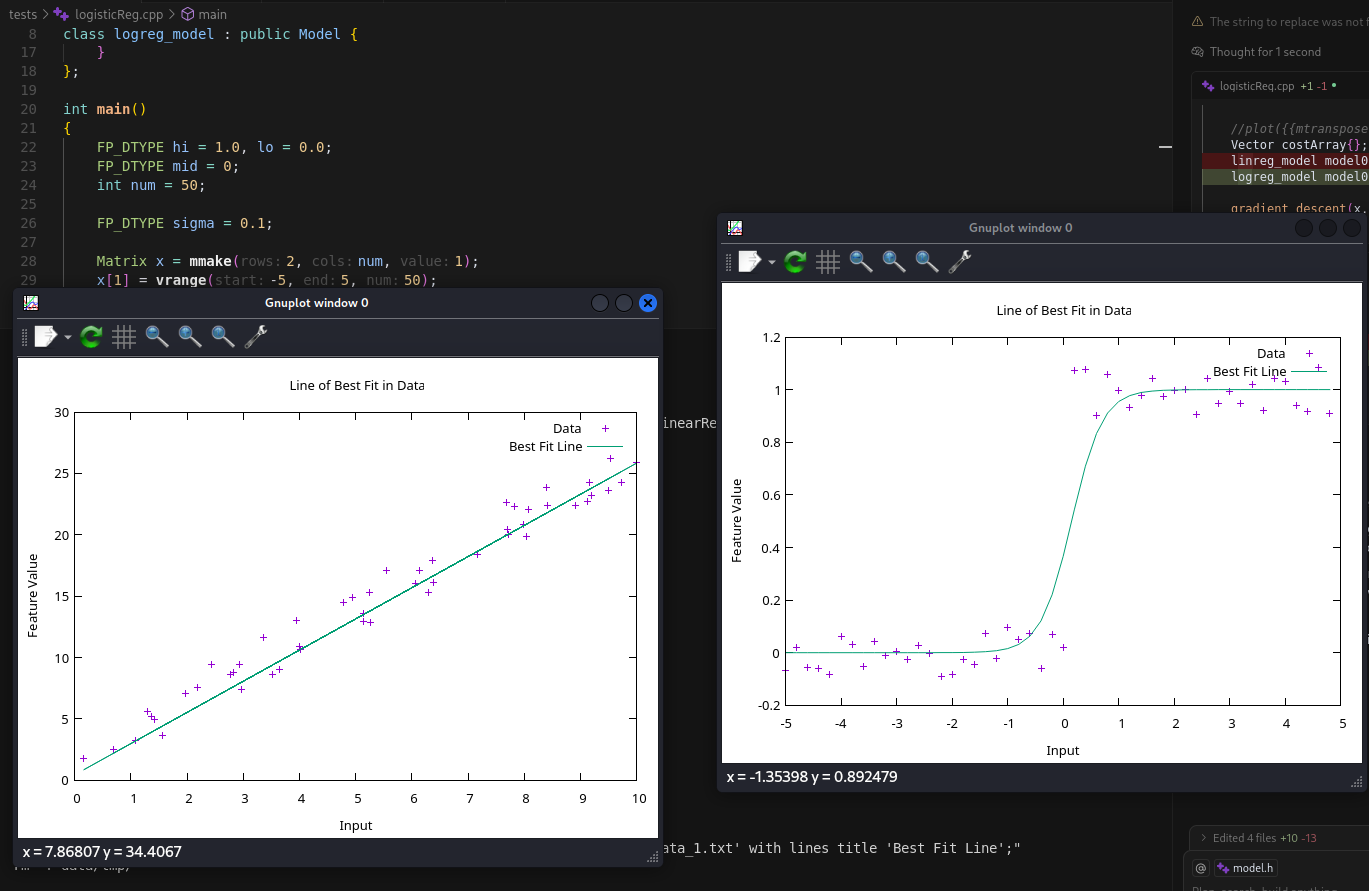Click export icon in left Gnuplot window
The image size is (1369, 891).
46,337
